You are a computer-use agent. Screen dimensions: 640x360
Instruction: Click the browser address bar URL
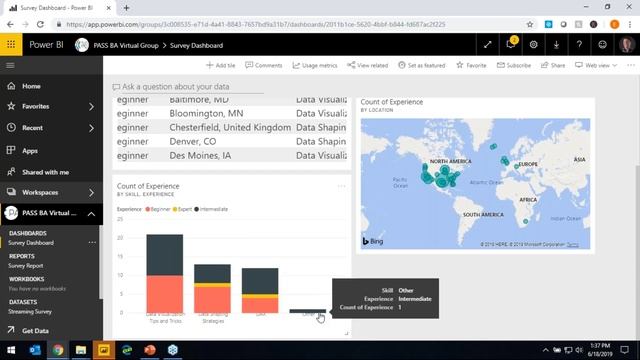(256, 24)
